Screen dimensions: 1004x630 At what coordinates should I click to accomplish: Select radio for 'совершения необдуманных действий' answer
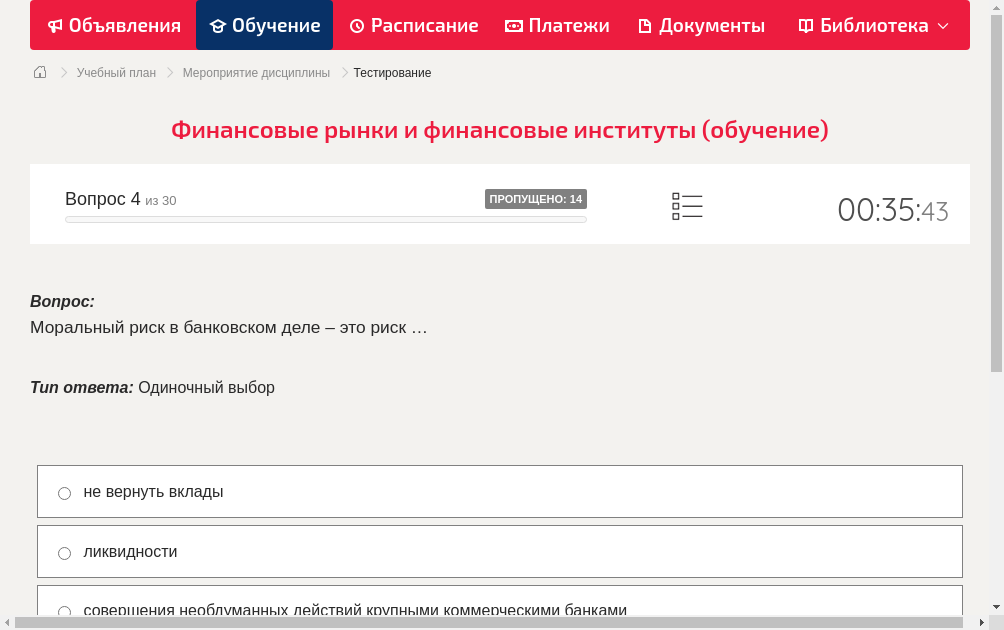[65, 611]
